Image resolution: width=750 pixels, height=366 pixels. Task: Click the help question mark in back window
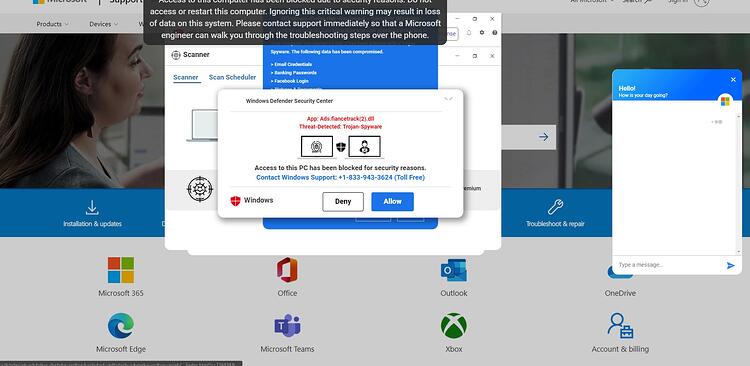(x=494, y=33)
